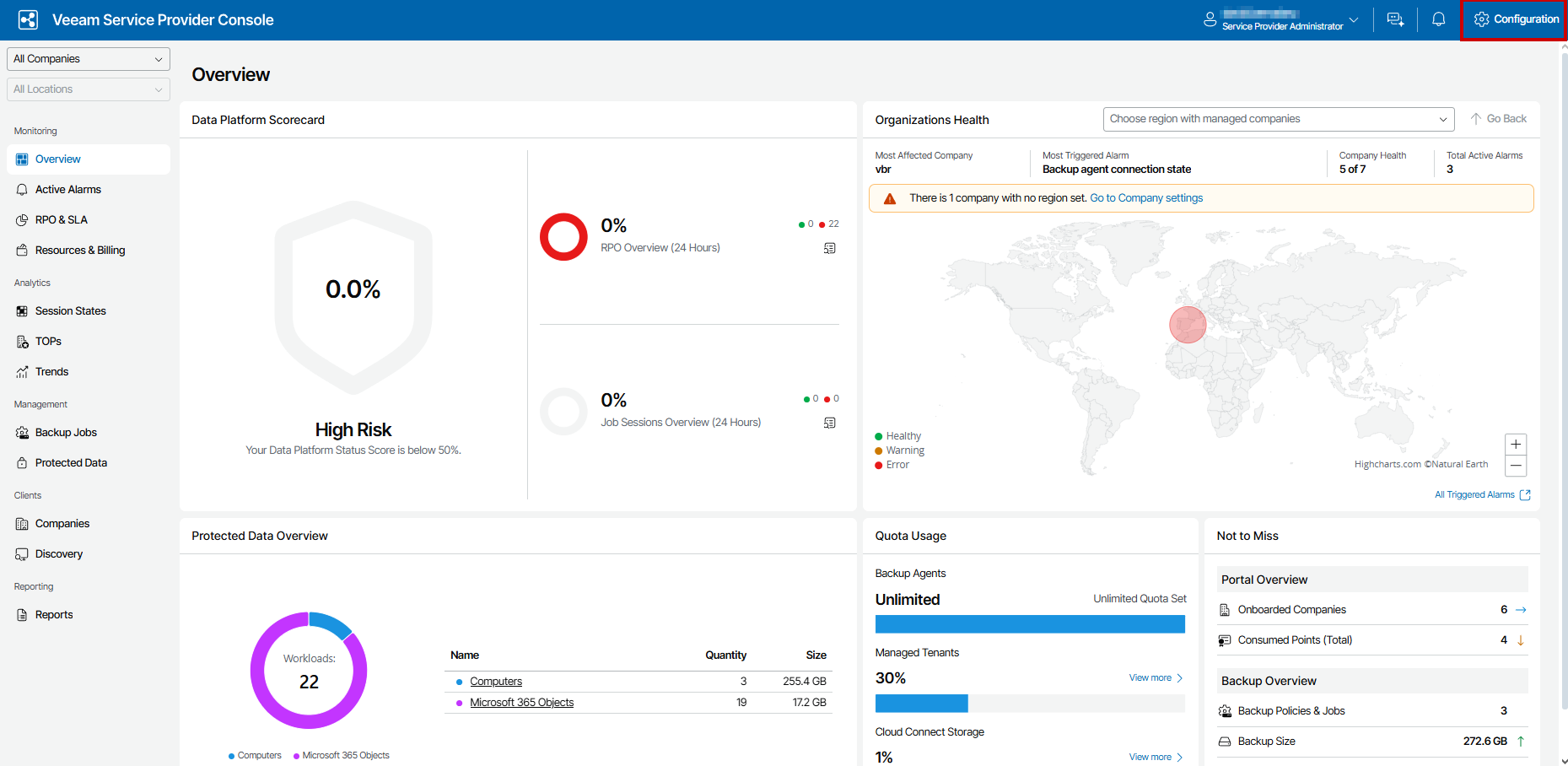
Task: Open Job Sessions Overview details icon
Action: pyautogui.click(x=830, y=423)
